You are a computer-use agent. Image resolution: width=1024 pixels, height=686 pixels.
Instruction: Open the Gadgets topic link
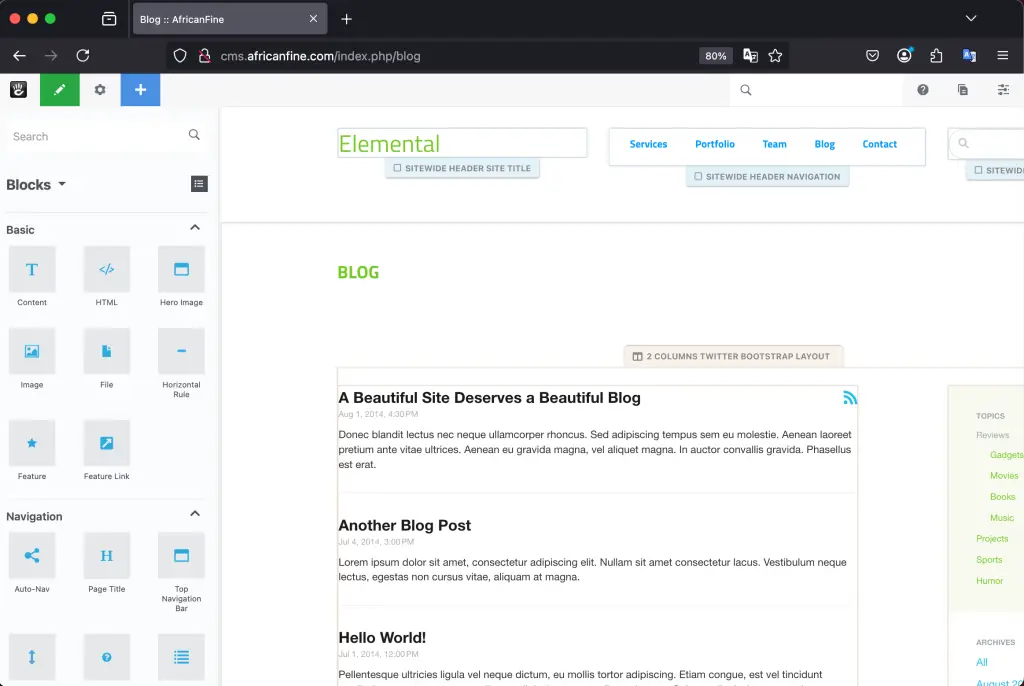(x=1004, y=455)
